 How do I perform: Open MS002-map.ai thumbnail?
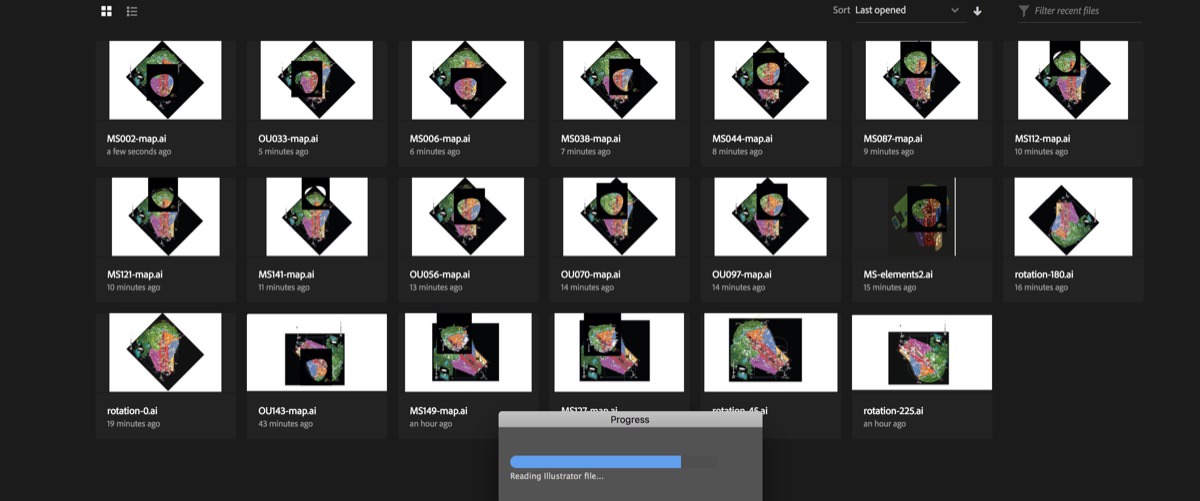tap(165, 81)
